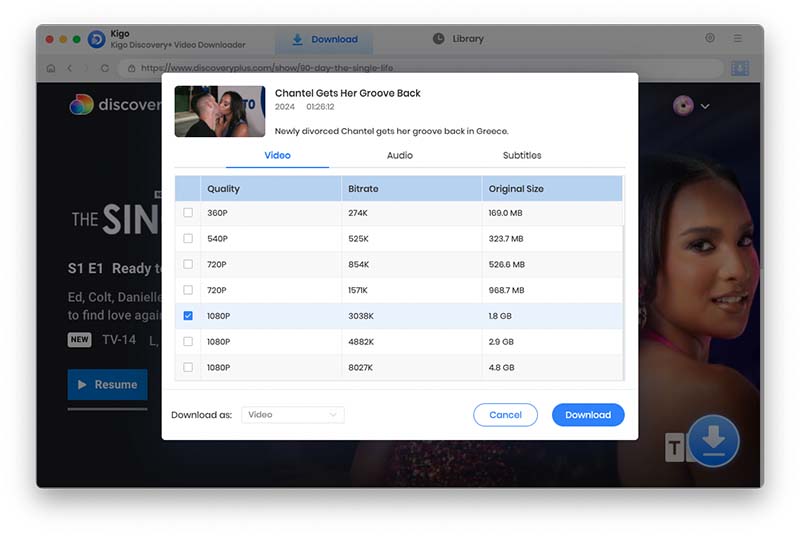The width and height of the screenshot is (800, 536).
Task: Click the Cancel button
Action: pos(505,415)
